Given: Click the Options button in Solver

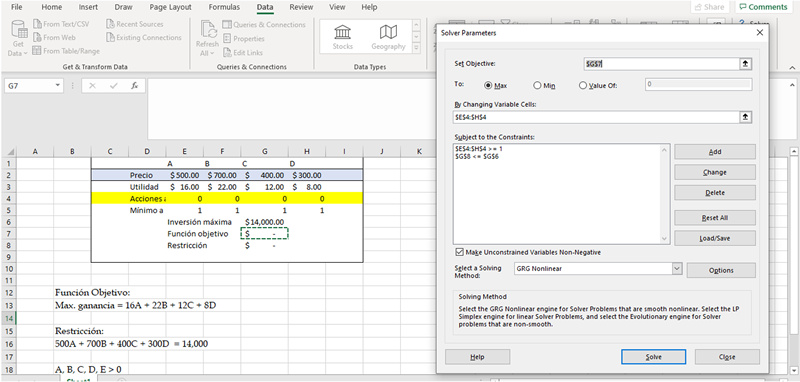Looking at the screenshot, I should pyautogui.click(x=721, y=270).
